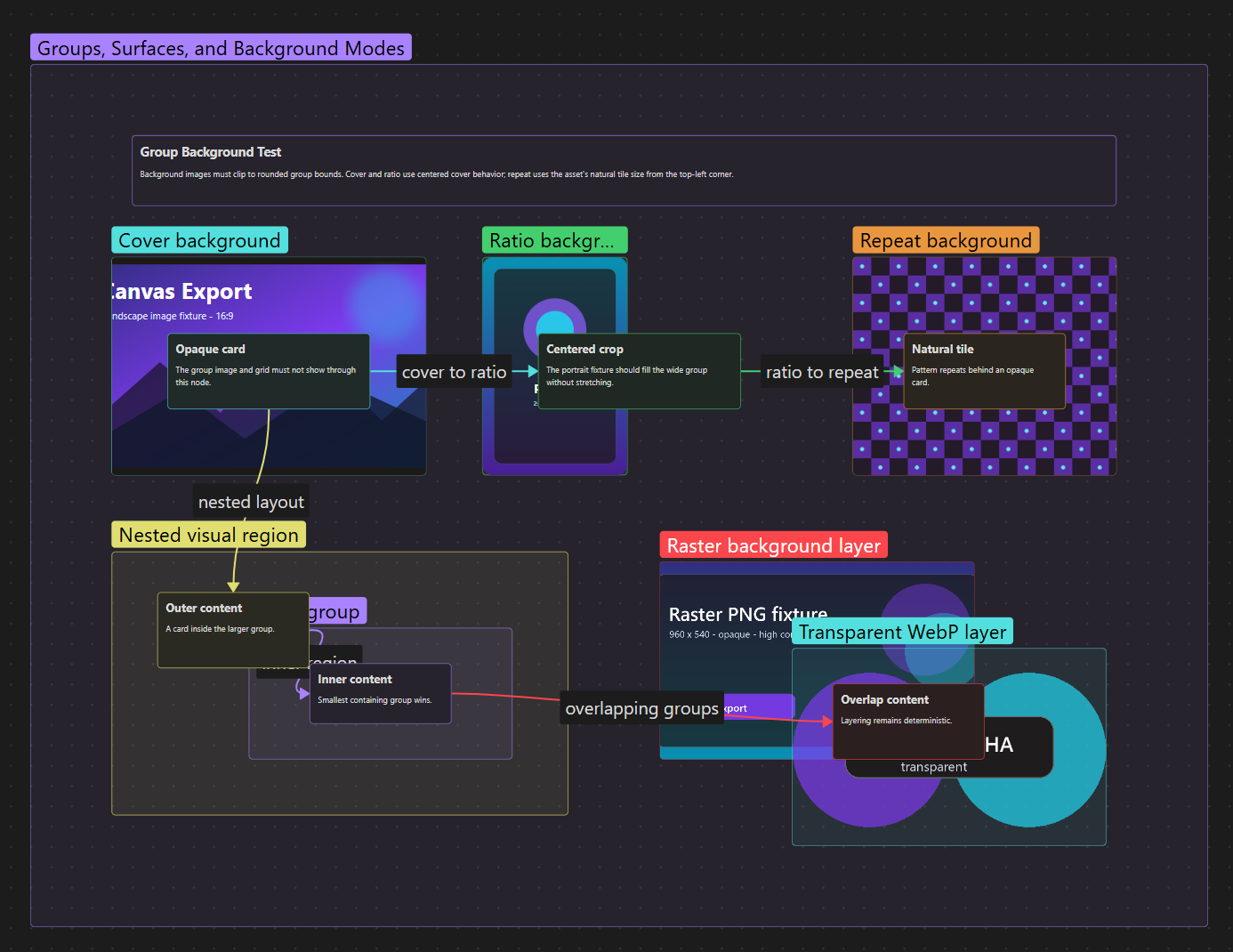
Task: Select the Transparent WebP layer group label
Action: pyautogui.click(x=902, y=632)
